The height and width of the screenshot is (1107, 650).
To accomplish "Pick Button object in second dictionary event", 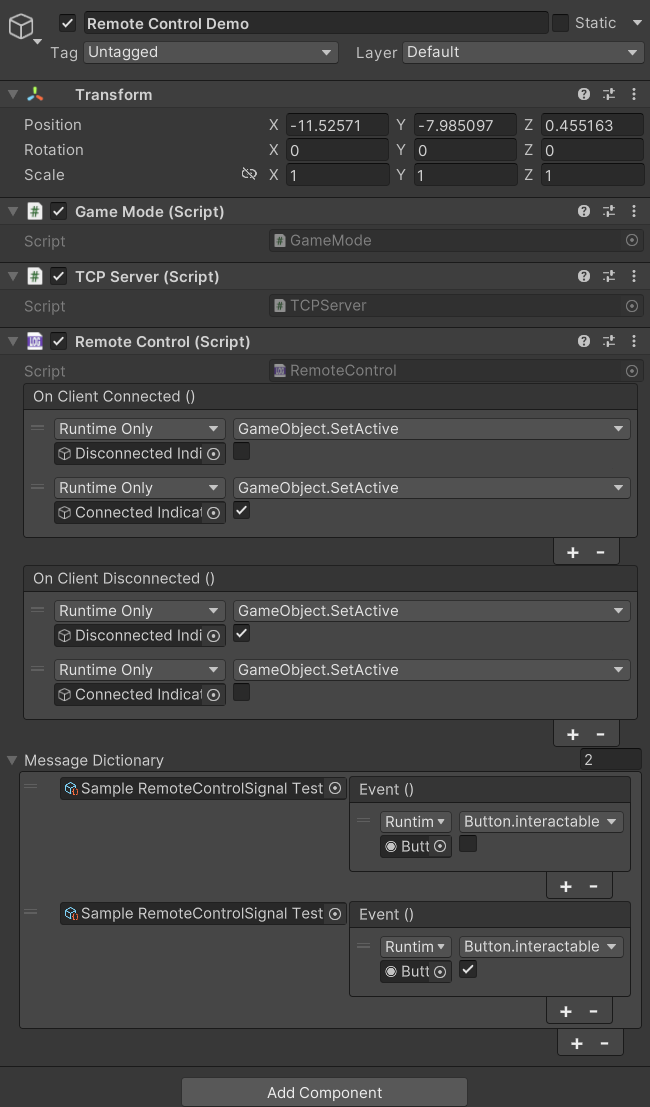I will [x=440, y=971].
